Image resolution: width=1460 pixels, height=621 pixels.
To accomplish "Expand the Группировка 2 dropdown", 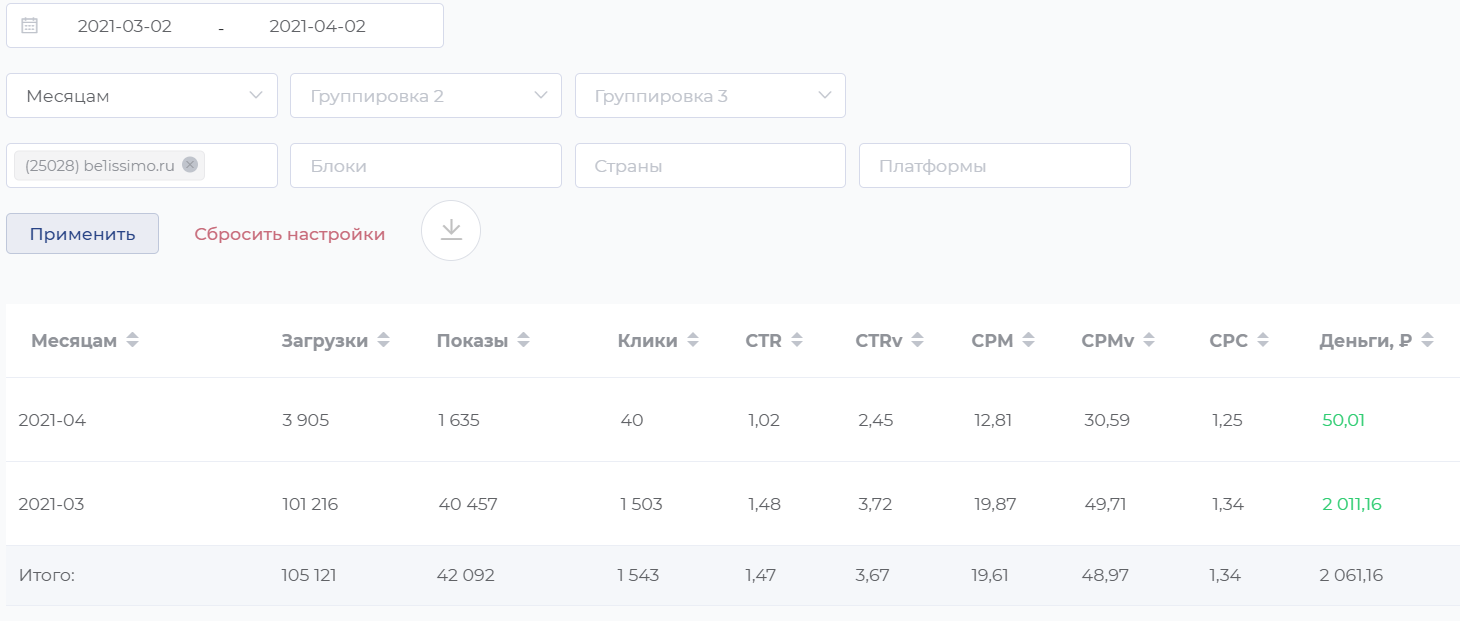I will click(425, 96).
